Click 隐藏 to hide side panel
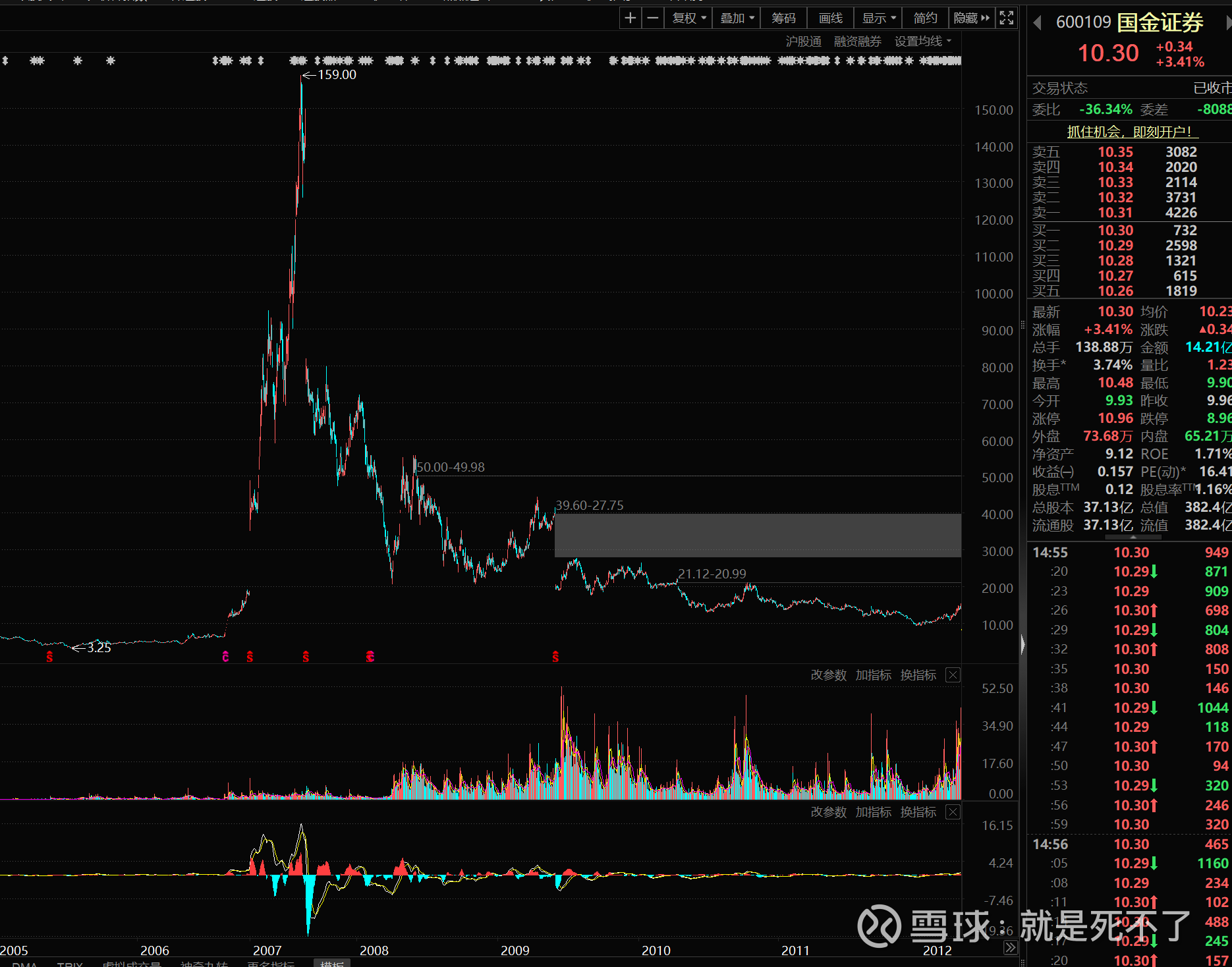The height and width of the screenshot is (967, 1232). click(x=972, y=18)
